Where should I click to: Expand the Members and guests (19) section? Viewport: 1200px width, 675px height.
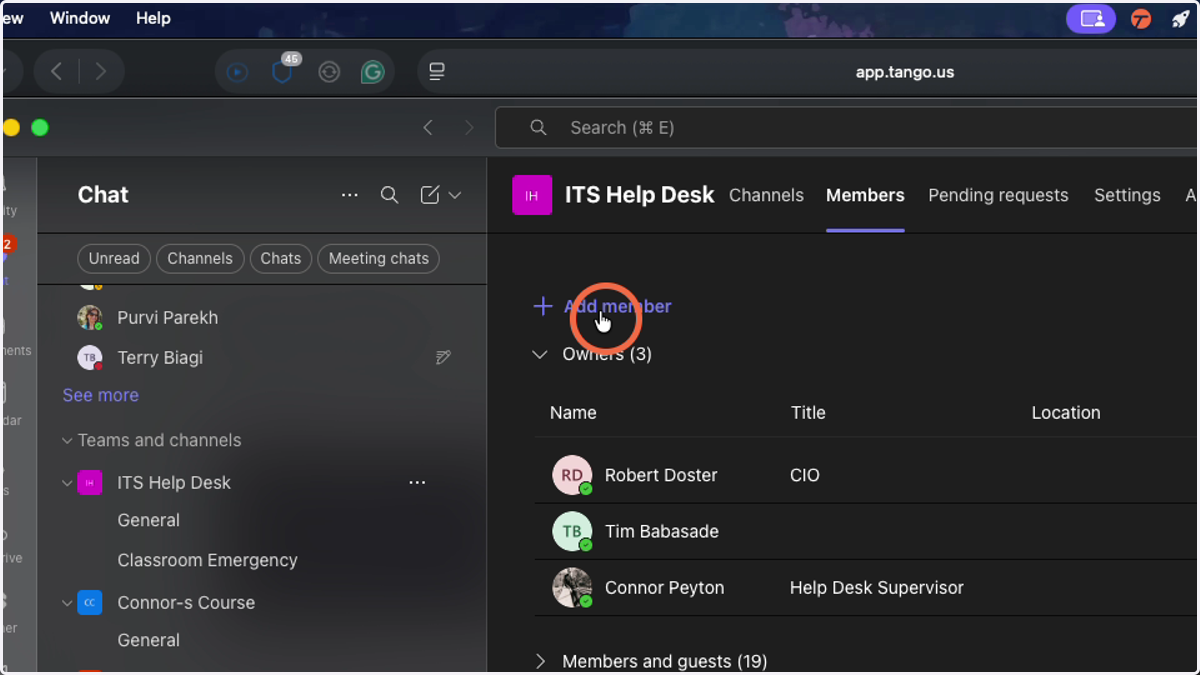point(540,661)
